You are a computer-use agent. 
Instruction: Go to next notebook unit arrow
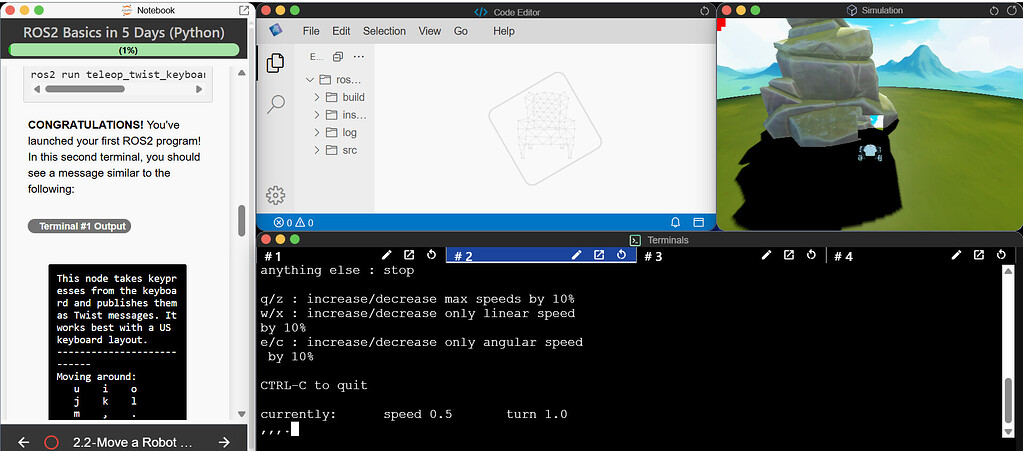click(x=224, y=442)
